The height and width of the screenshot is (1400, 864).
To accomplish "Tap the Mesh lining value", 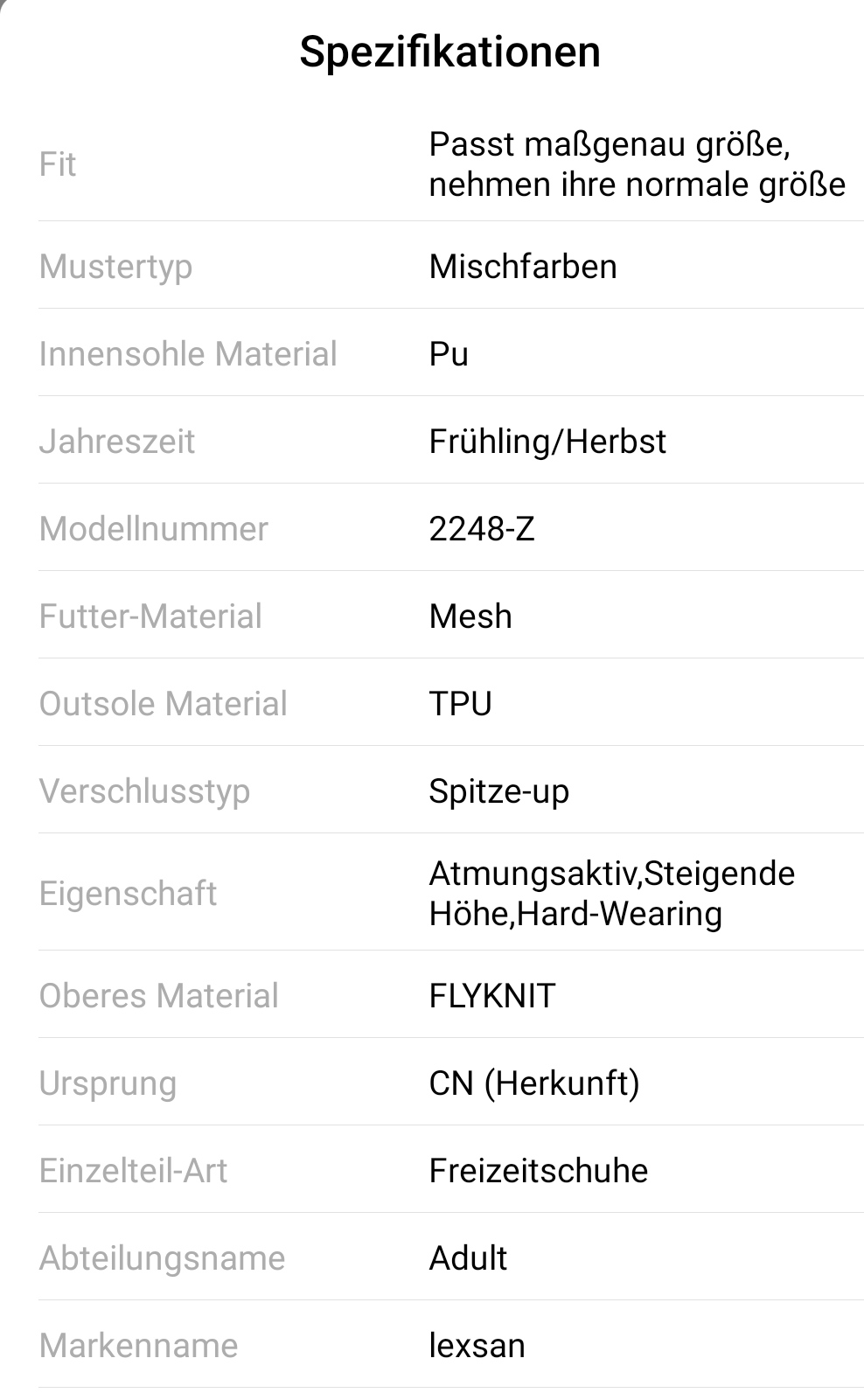I will point(470,616).
